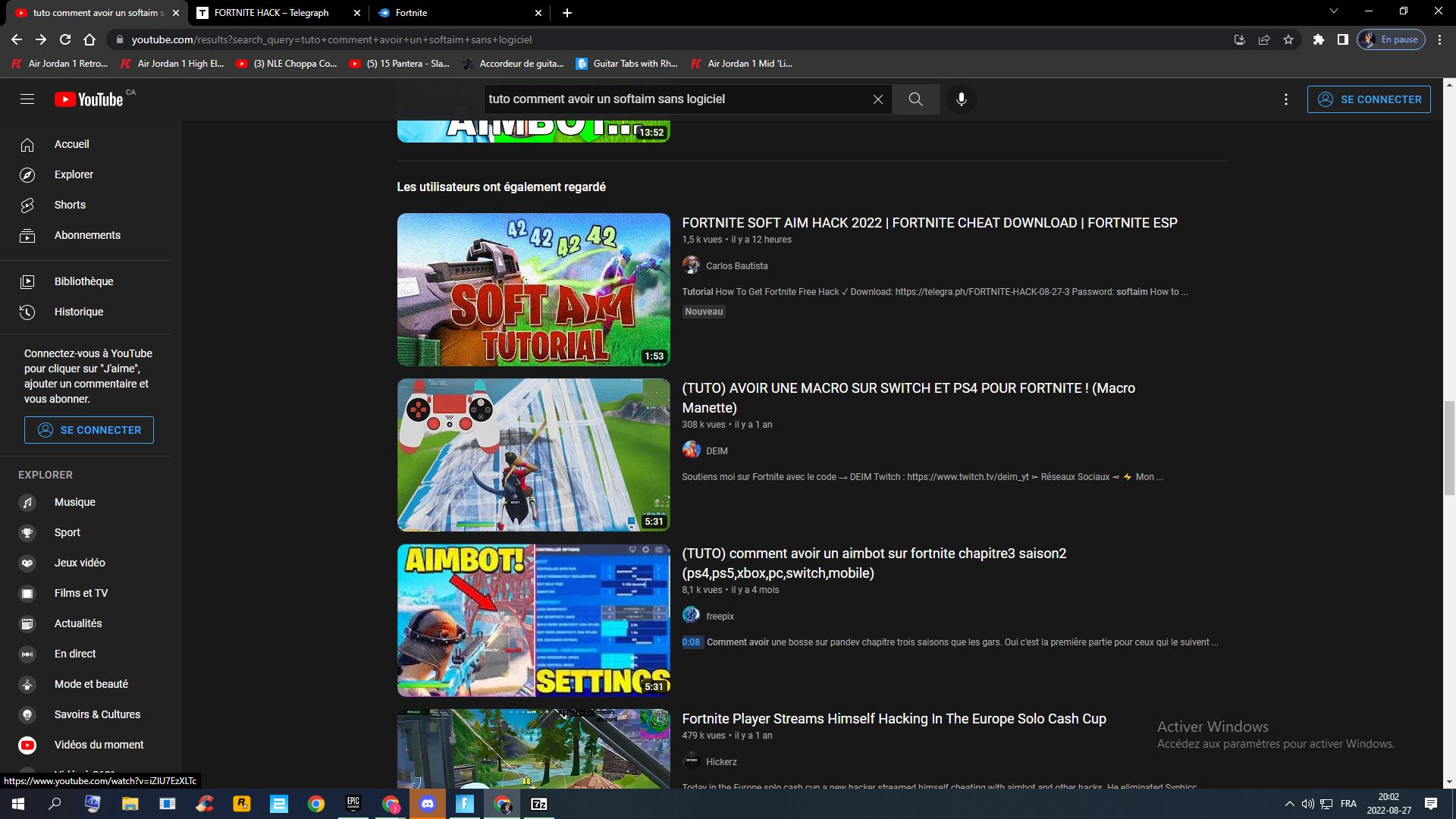
Task: Select Musique in Explorer section
Action: pyautogui.click(x=74, y=502)
